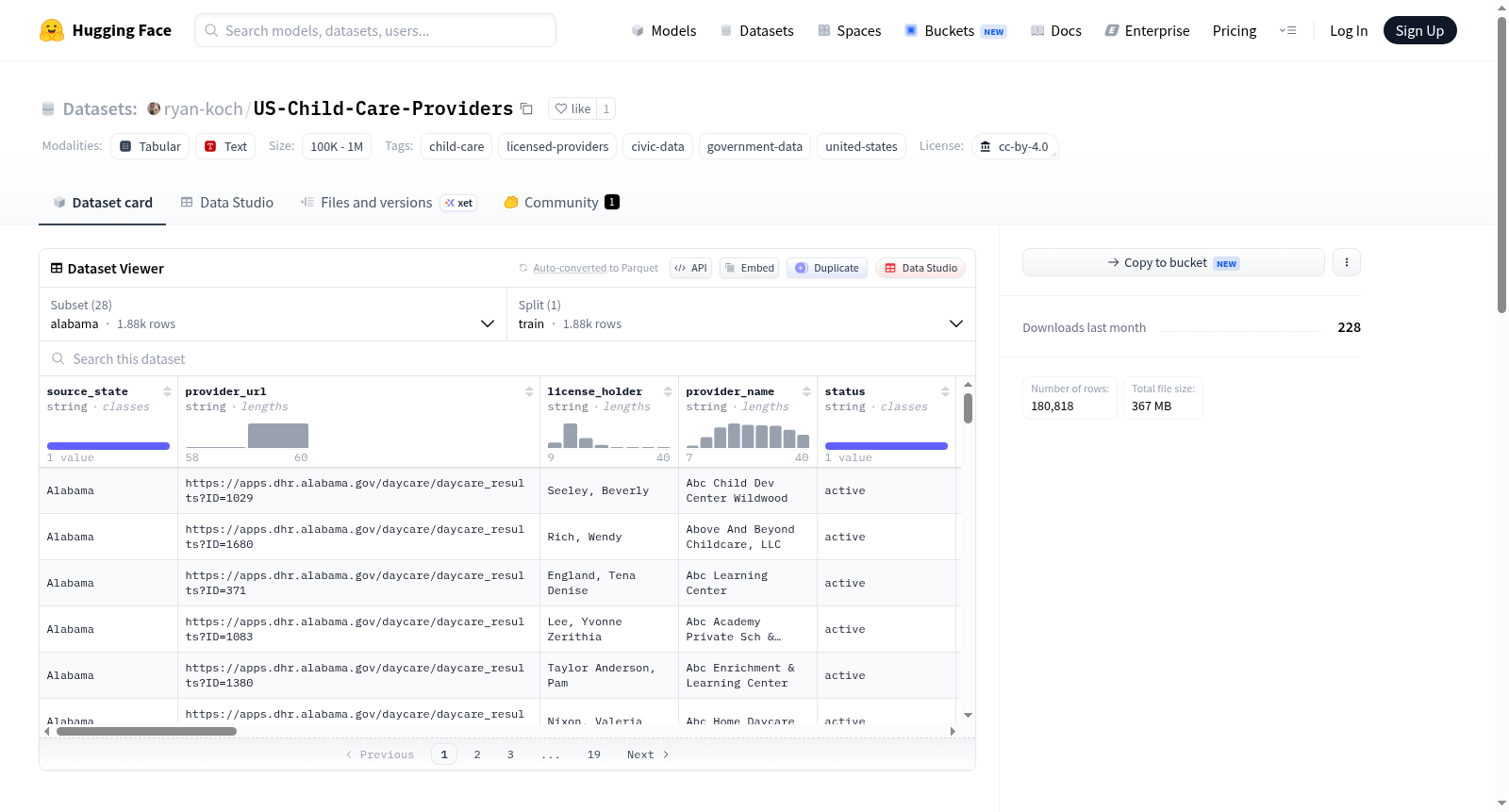Screen dimensions: 1509x812
Task: Click the ryan-koch avatar icon
Action: pyautogui.click(x=154, y=108)
